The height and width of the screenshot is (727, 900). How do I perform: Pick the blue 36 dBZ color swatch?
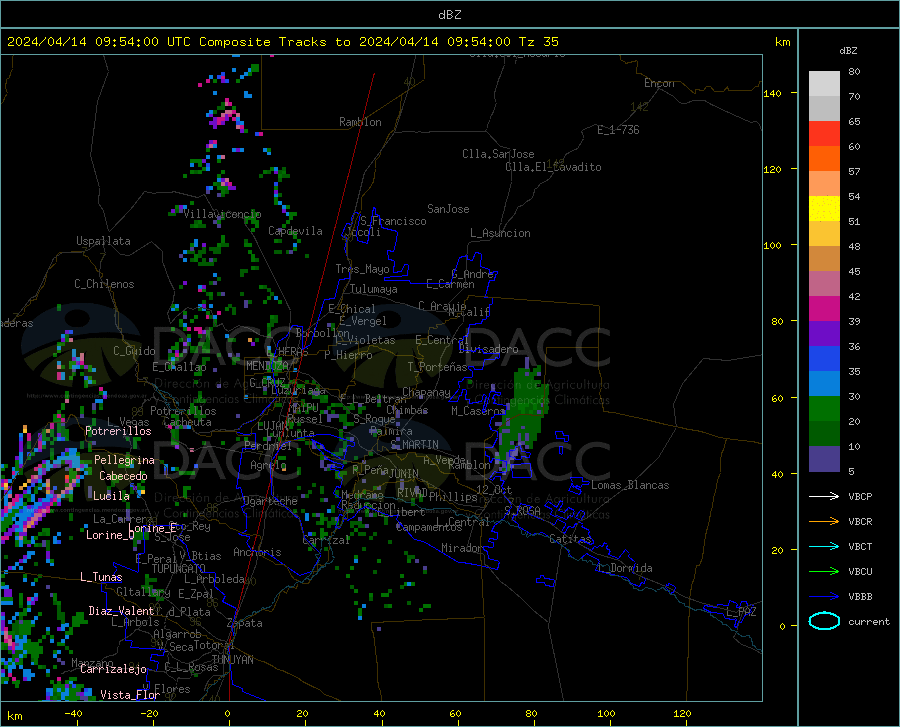824,359
